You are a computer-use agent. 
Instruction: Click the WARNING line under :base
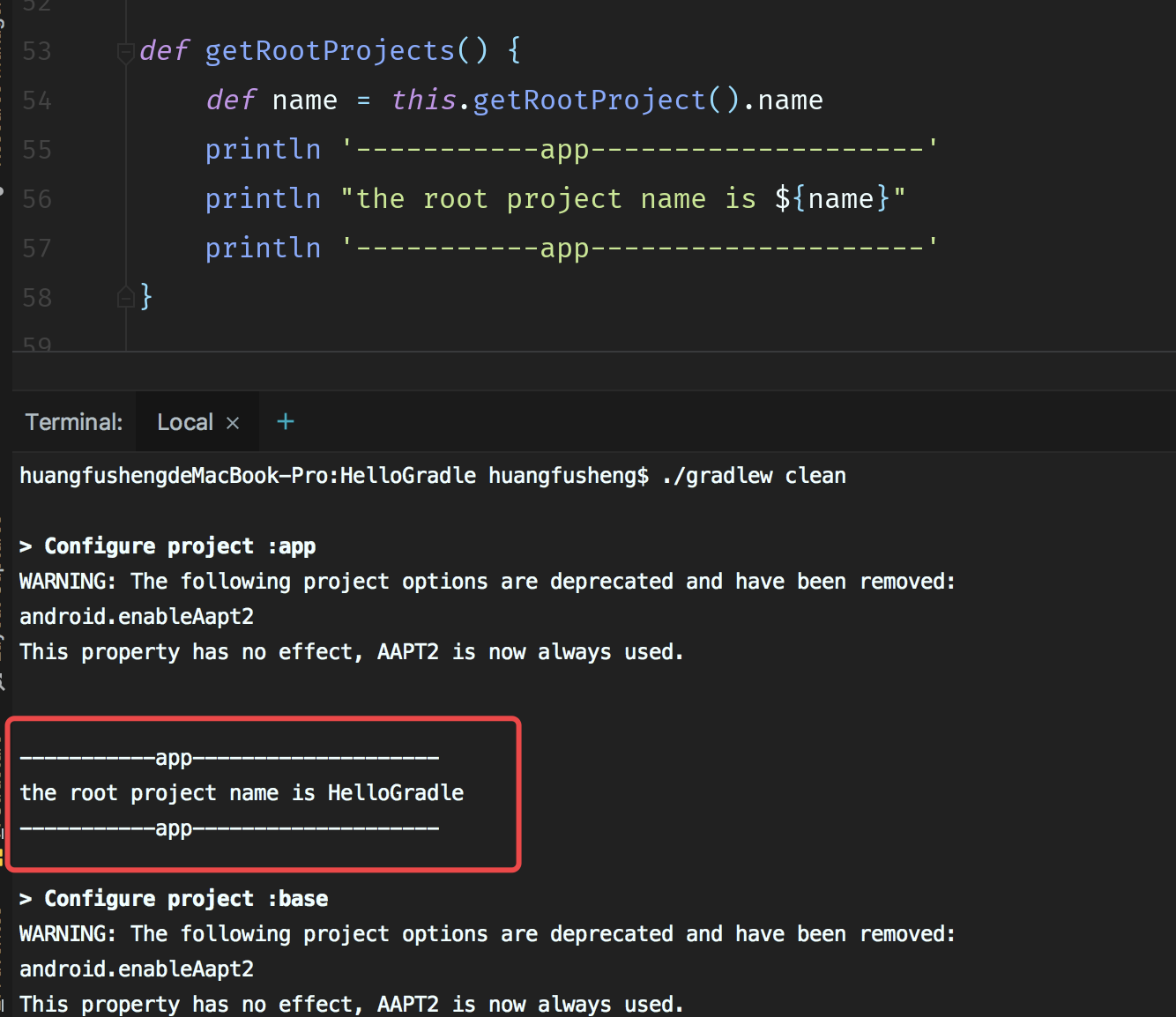click(488, 934)
